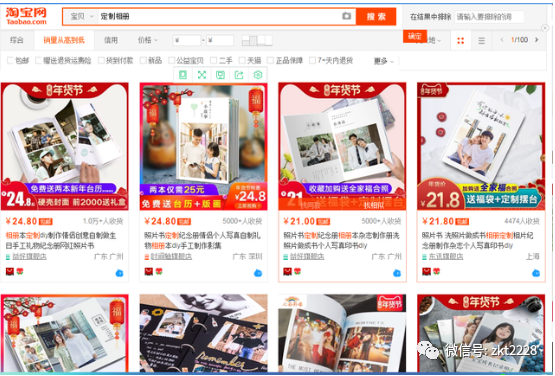Check the 天猫 Tmall filter
This screenshot has width=555, height=376.
242,61
